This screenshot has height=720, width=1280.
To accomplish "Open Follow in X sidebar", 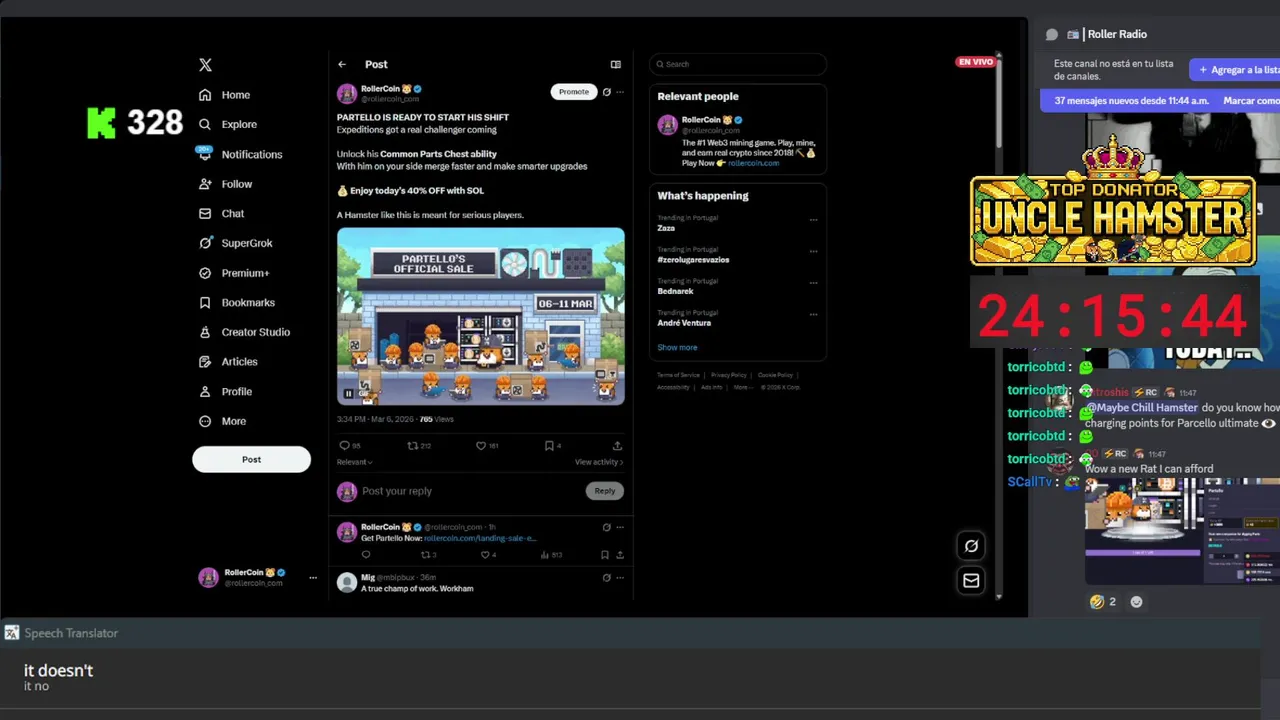I will coord(225,184).
